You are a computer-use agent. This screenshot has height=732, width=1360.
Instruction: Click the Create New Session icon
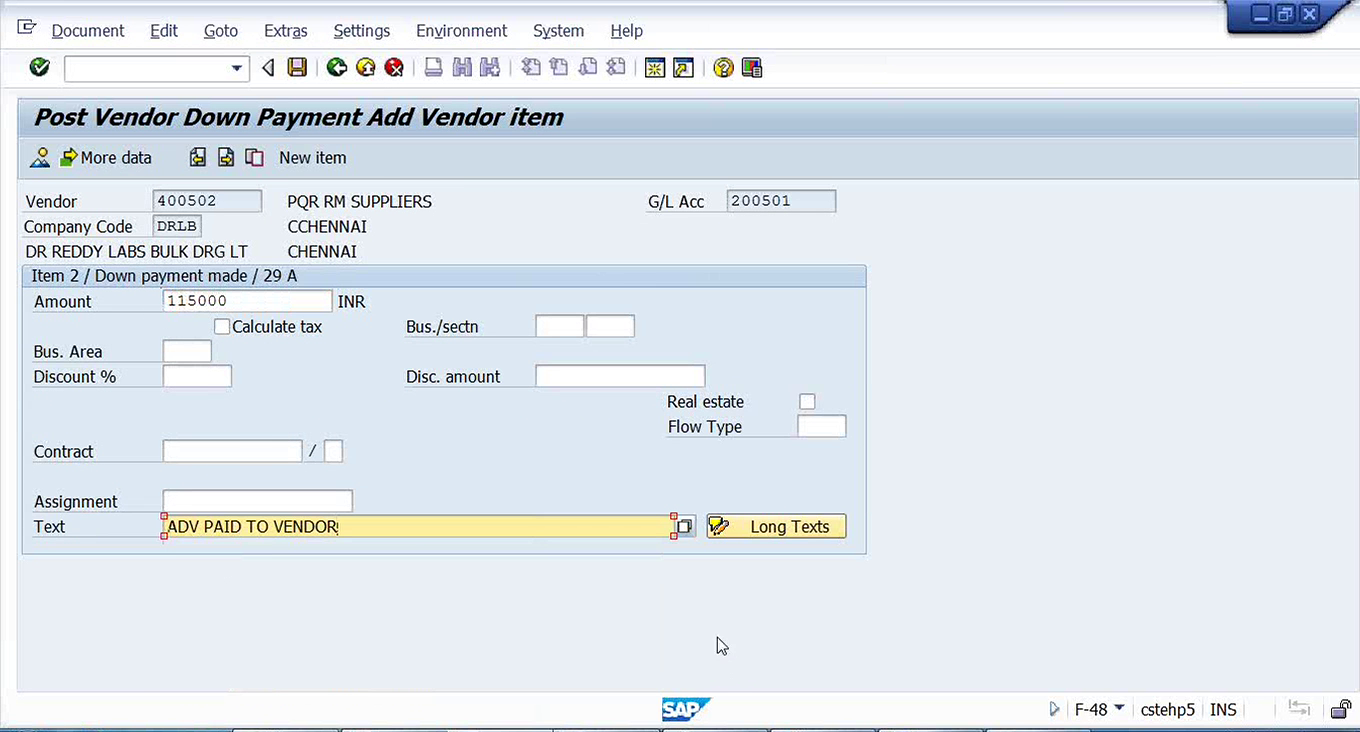pyautogui.click(x=655, y=68)
